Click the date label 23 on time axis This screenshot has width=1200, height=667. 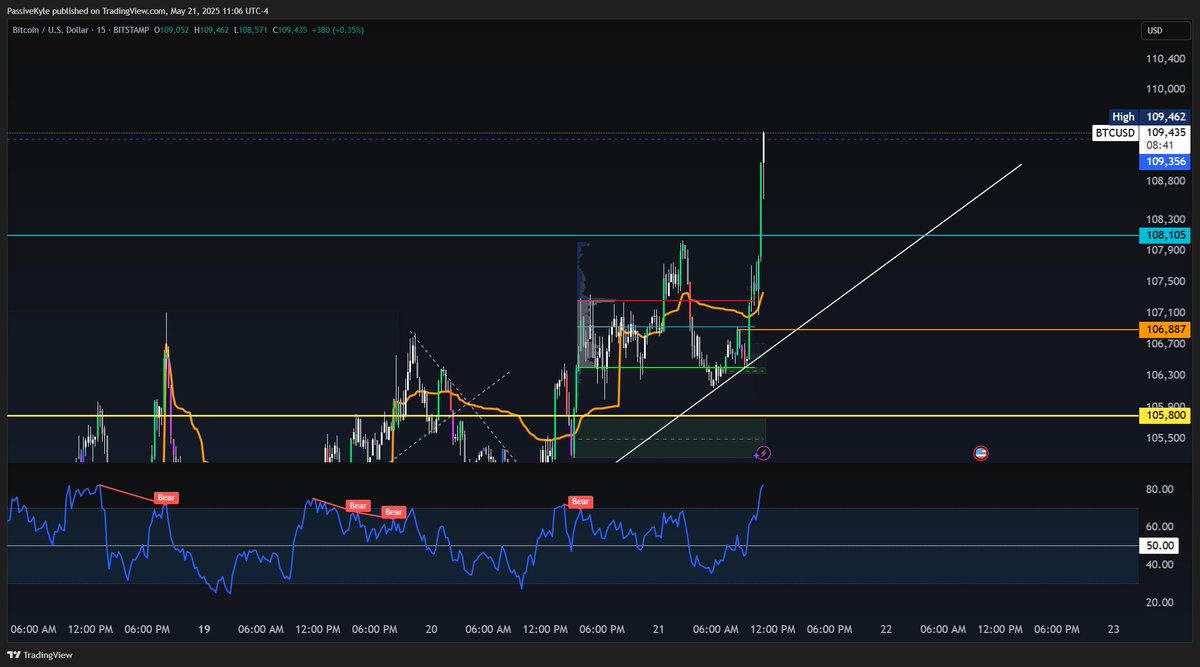[x=1113, y=630]
